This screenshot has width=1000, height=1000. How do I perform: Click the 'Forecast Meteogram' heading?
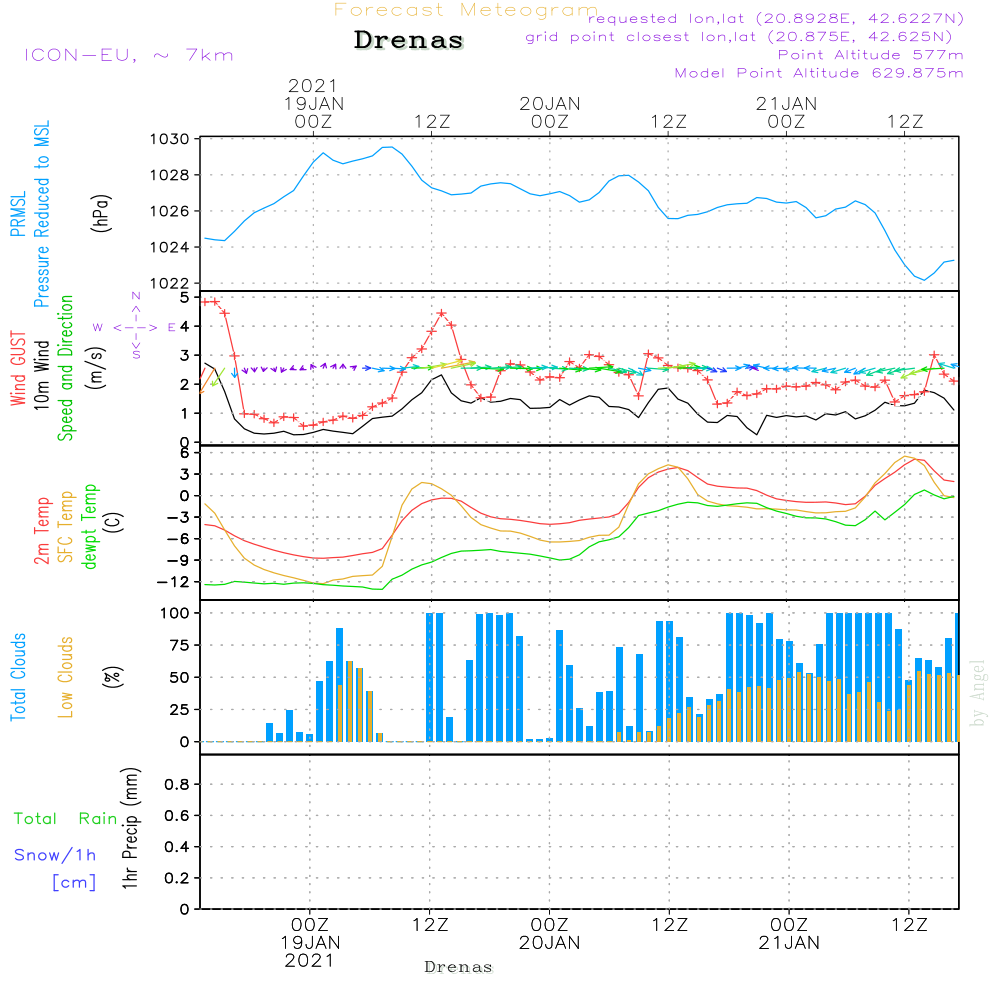pos(466,10)
